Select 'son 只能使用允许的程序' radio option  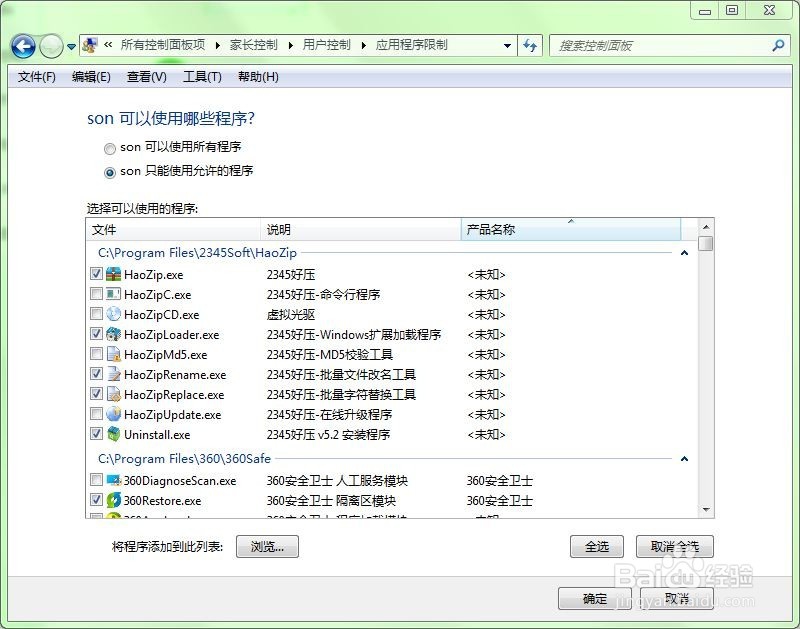pyautogui.click(x=110, y=173)
